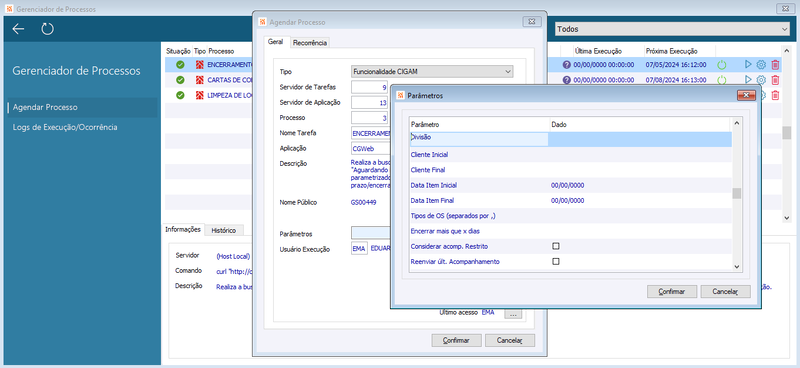Click Parâmetros list scroll up arrow
Screen dimensions: 800x368
coord(737,123)
